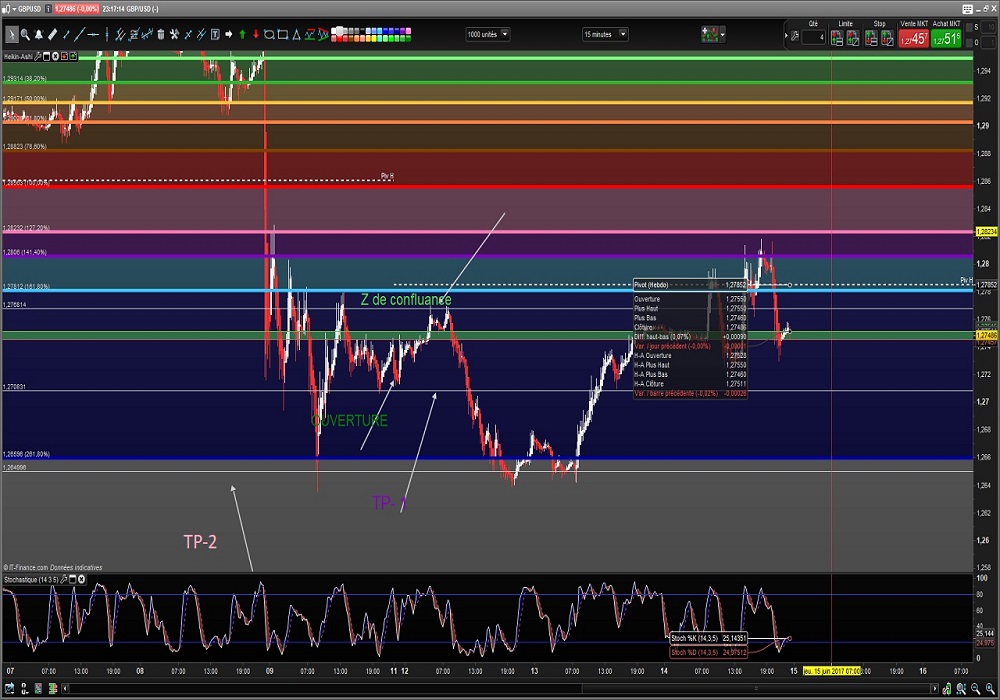
Task: Open Heikin-Ashi settings wrench
Action: [38, 56]
